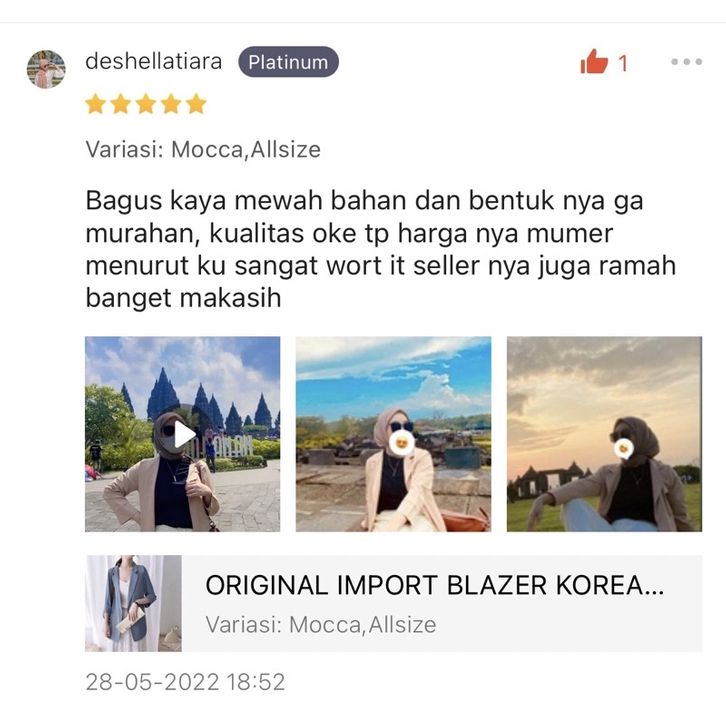Open the third review photo at sunset
Screen dimensions: 726x726
[604, 434]
